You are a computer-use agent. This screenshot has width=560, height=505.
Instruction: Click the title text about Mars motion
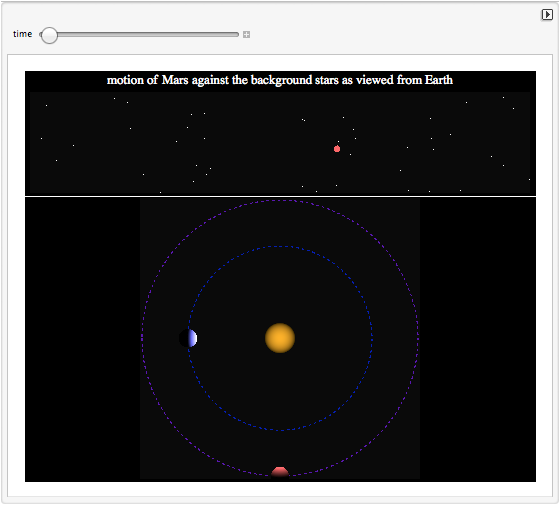pos(280,80)
